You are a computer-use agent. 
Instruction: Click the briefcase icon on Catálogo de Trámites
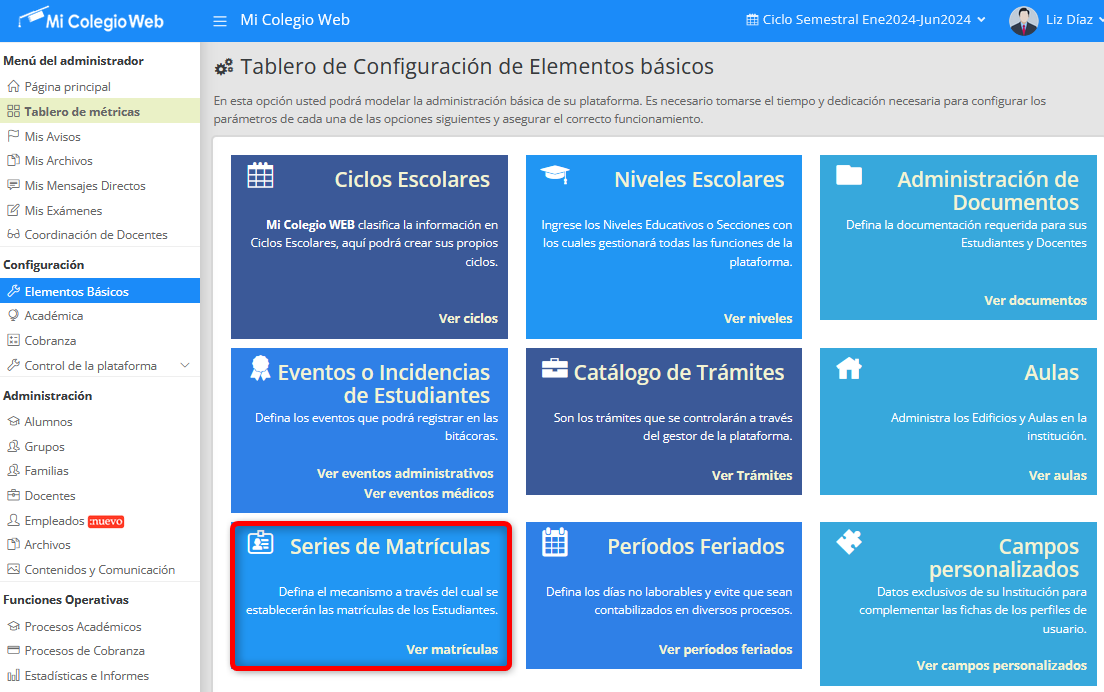[555, 368]
